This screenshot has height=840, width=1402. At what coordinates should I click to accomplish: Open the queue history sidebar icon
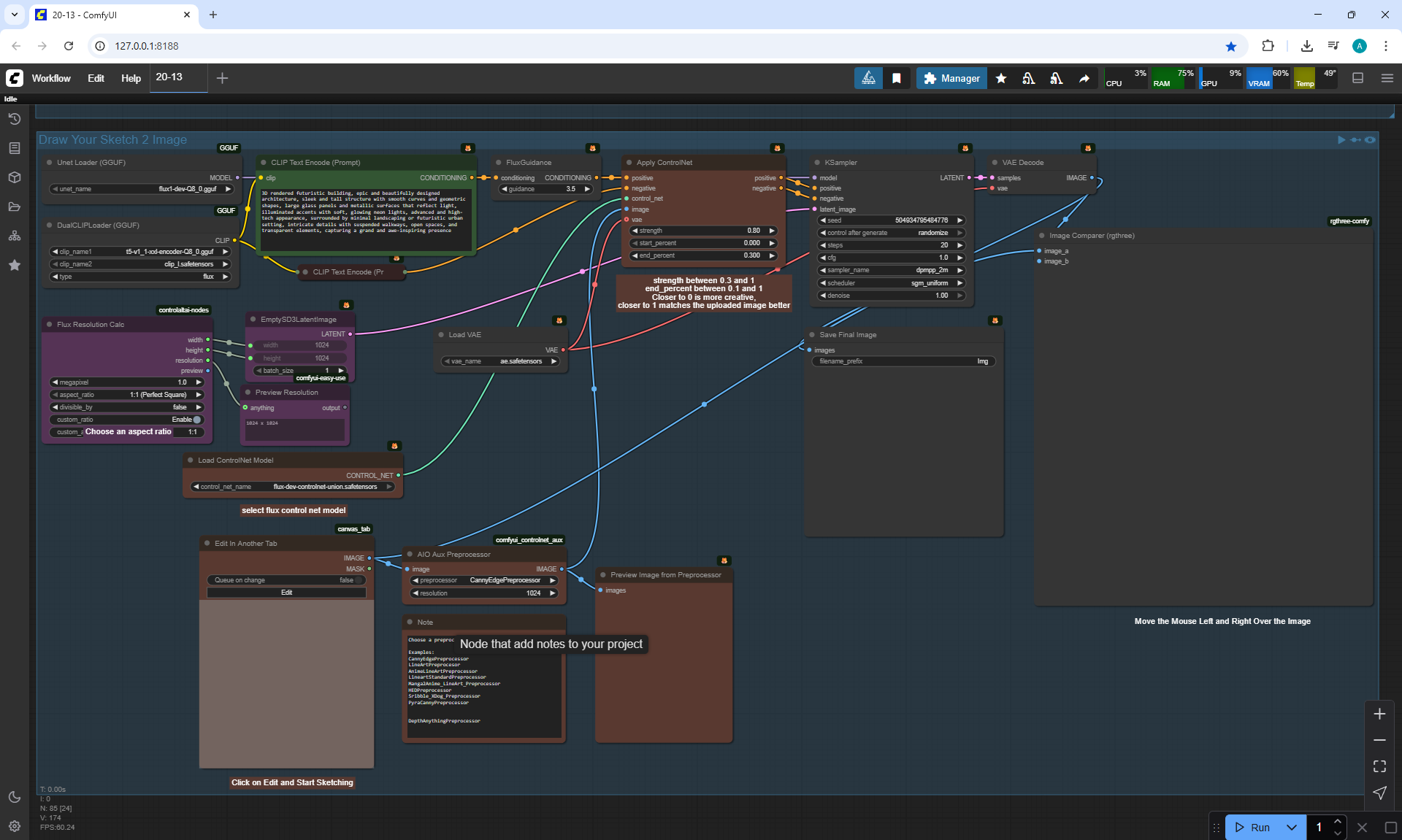(14, 119)
